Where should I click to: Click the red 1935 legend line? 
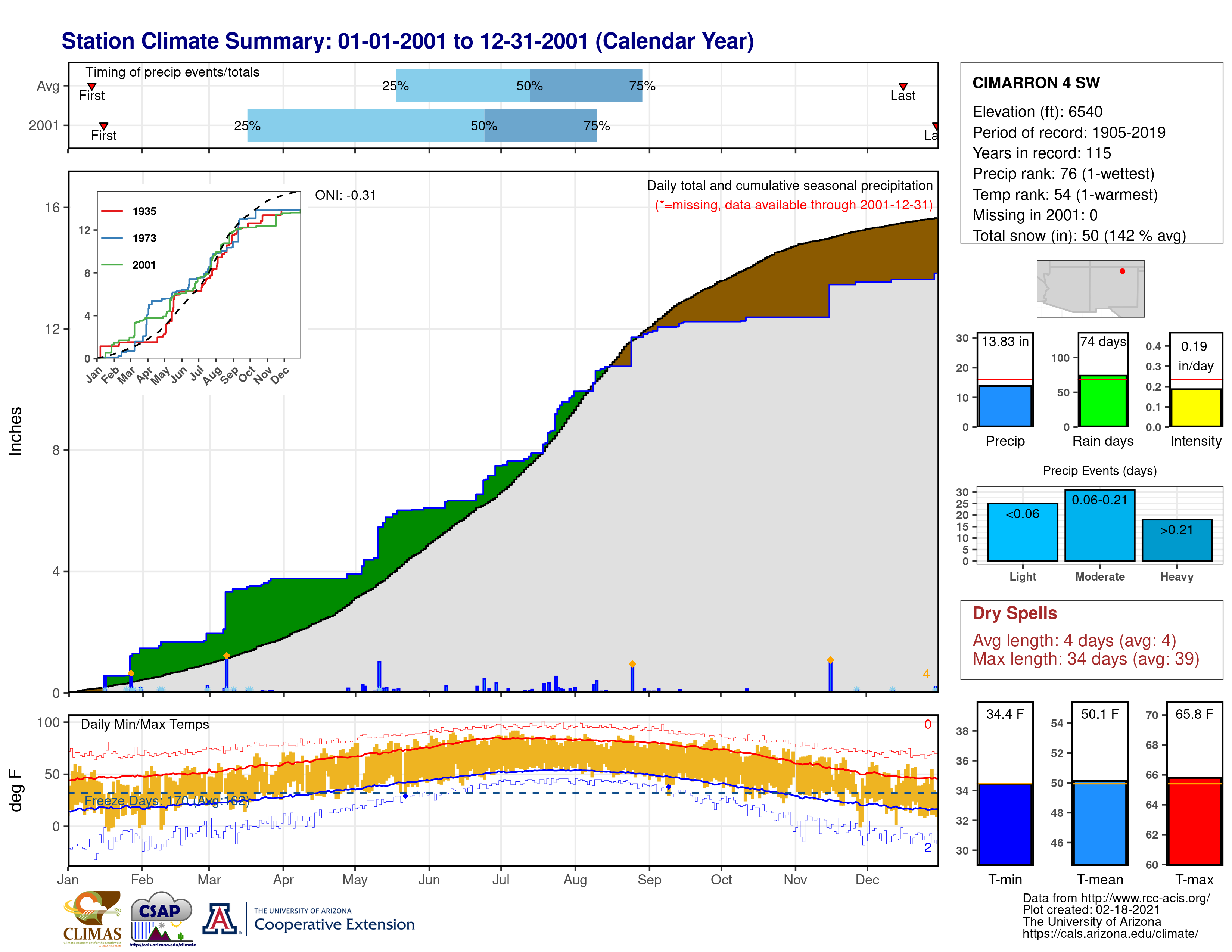112,211
